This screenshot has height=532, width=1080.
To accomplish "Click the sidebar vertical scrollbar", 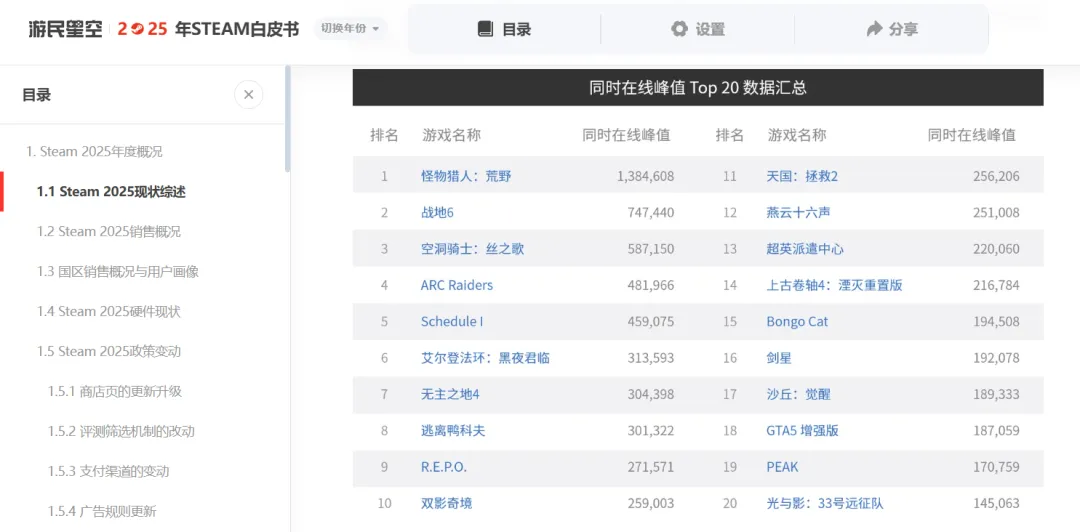I will point(288,119).
